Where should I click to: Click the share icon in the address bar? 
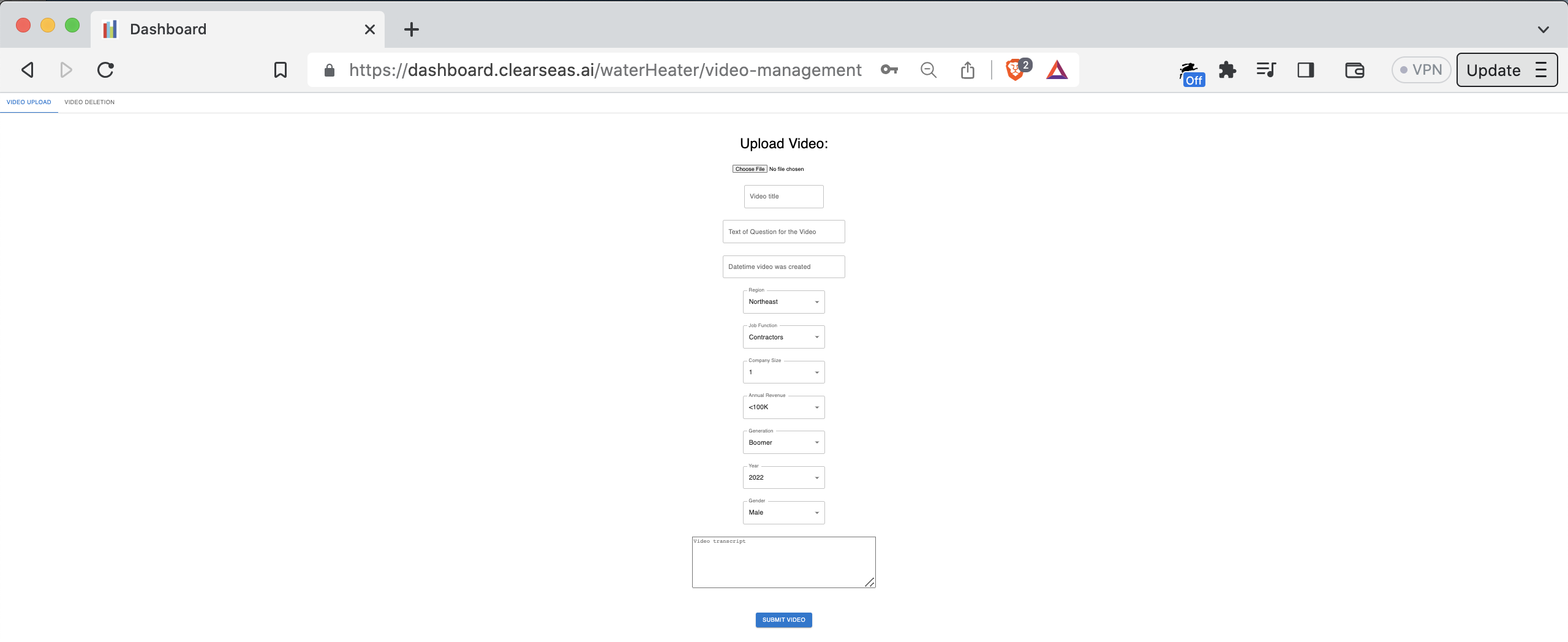click(967, 69)
